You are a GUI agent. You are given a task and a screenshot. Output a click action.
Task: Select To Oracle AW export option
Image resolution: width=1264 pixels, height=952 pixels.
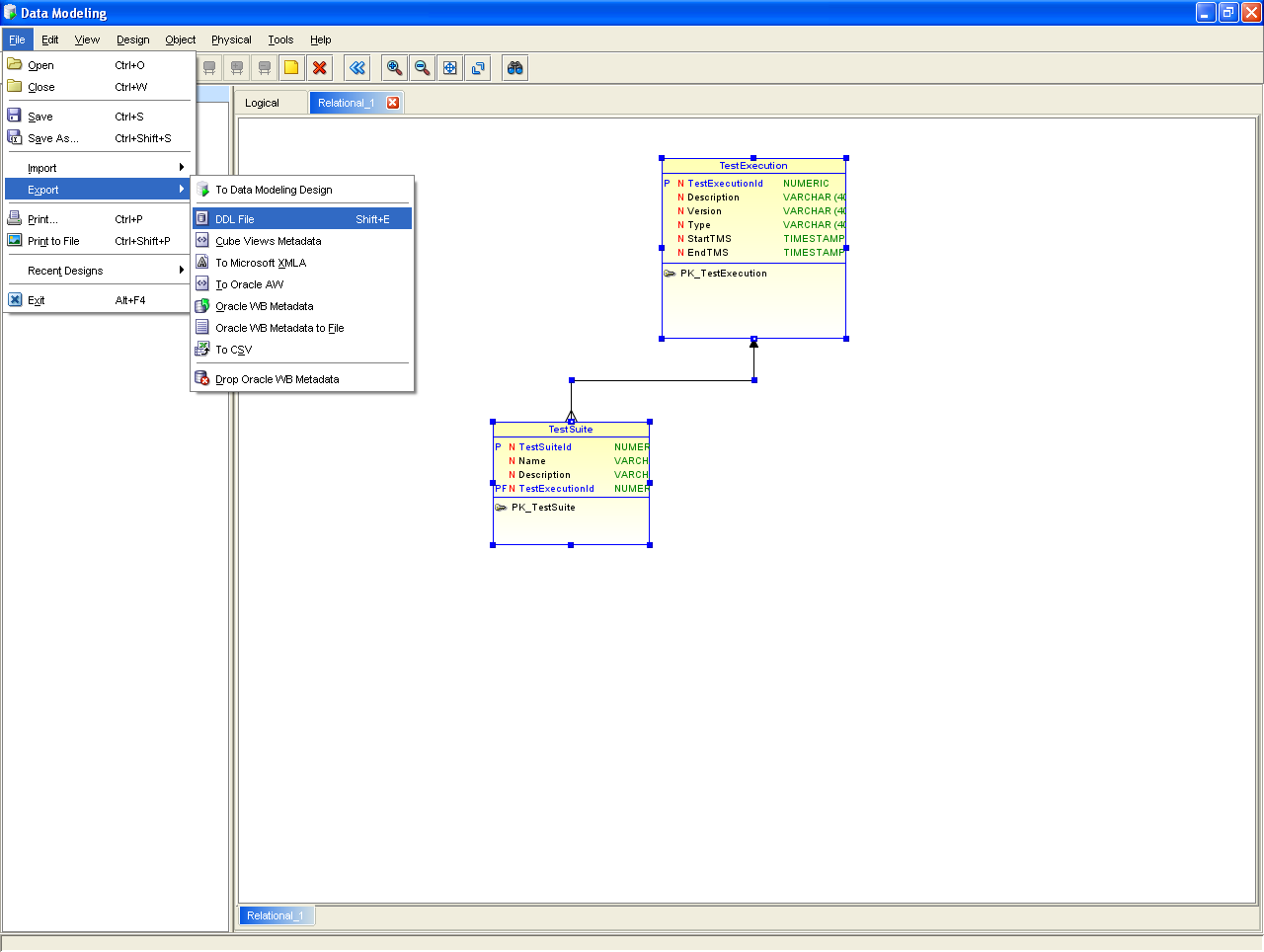[x=302, y=284]
